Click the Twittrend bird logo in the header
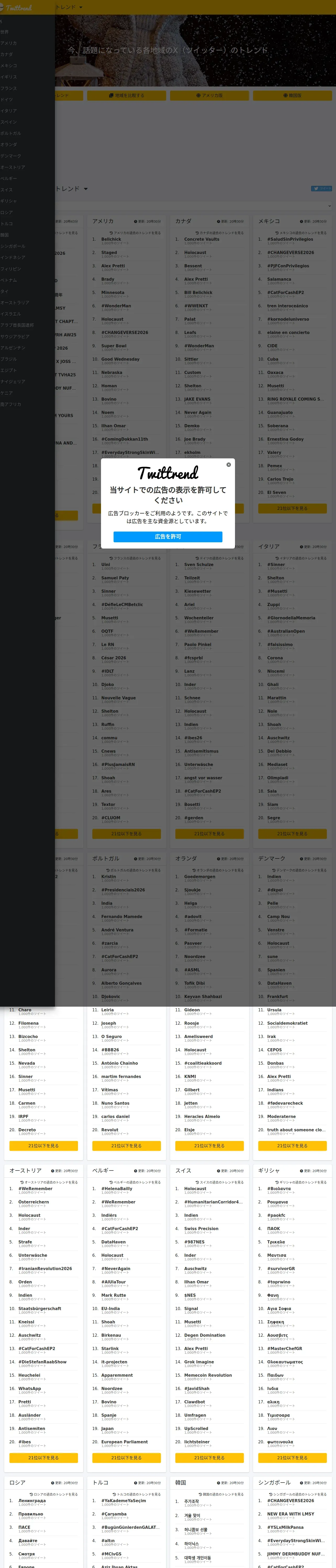336x1568 pixels. [16, 7]
